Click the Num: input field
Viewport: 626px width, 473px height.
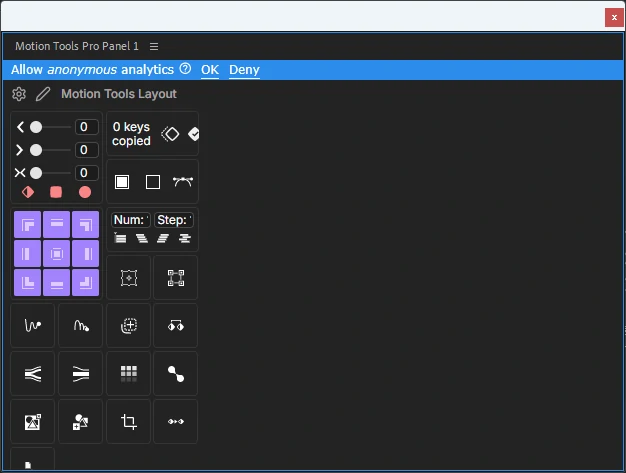pyautogui.click(x=131, y=220)
